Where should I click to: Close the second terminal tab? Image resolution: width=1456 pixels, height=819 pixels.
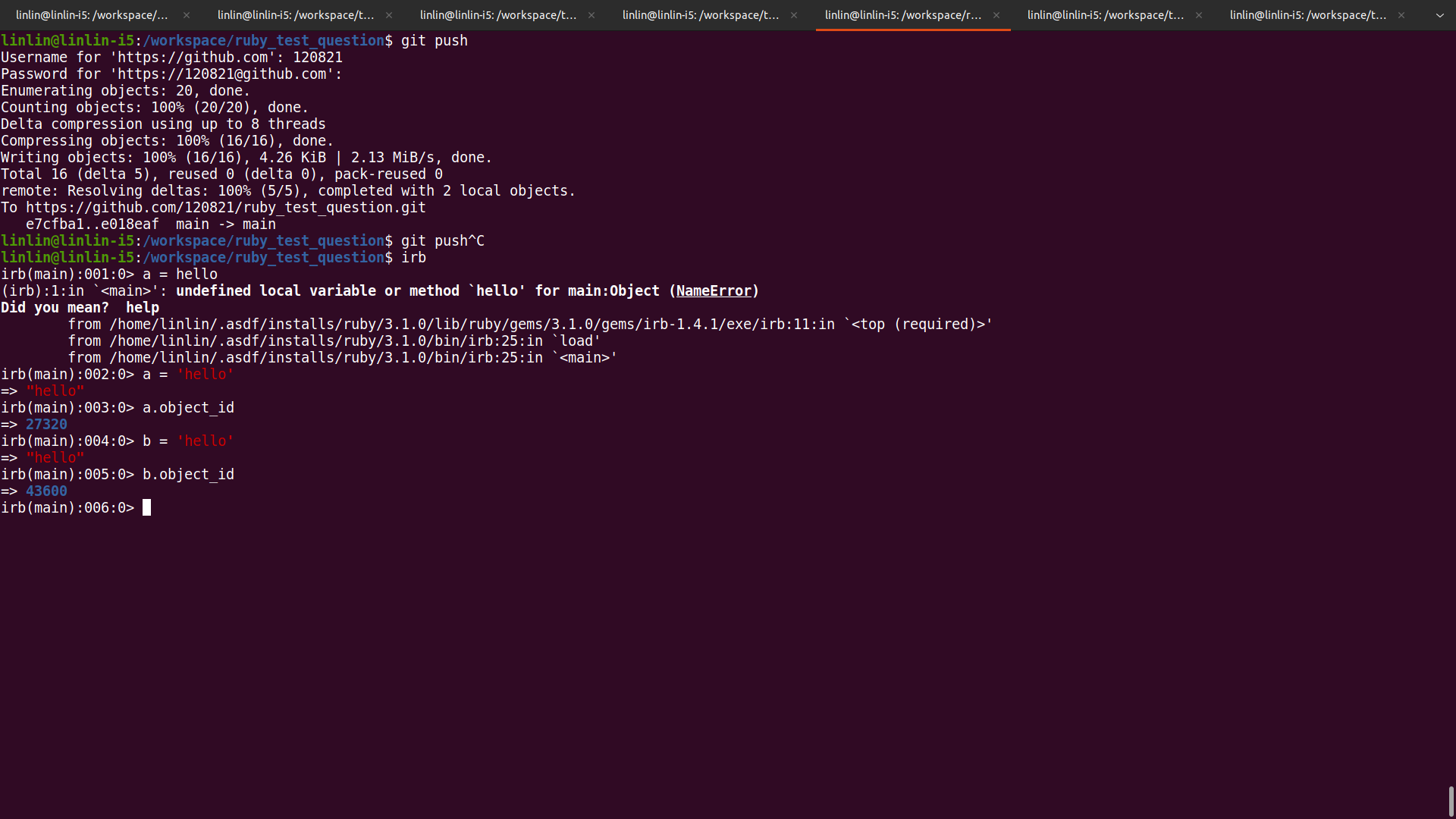tap(389, 15)
